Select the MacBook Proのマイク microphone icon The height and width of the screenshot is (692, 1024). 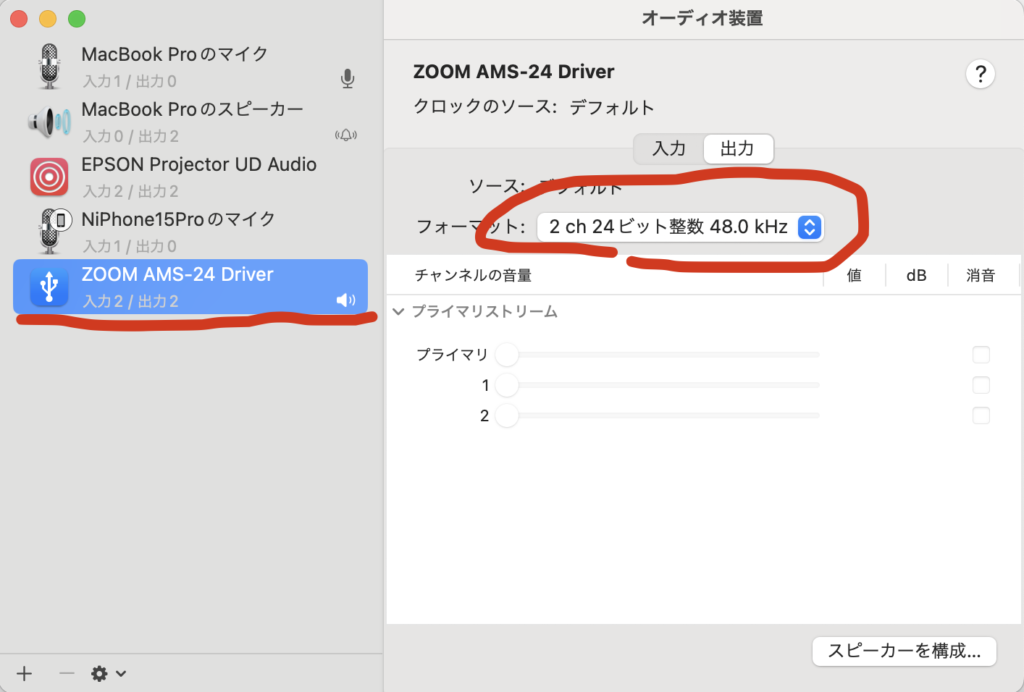coord(48,65)
